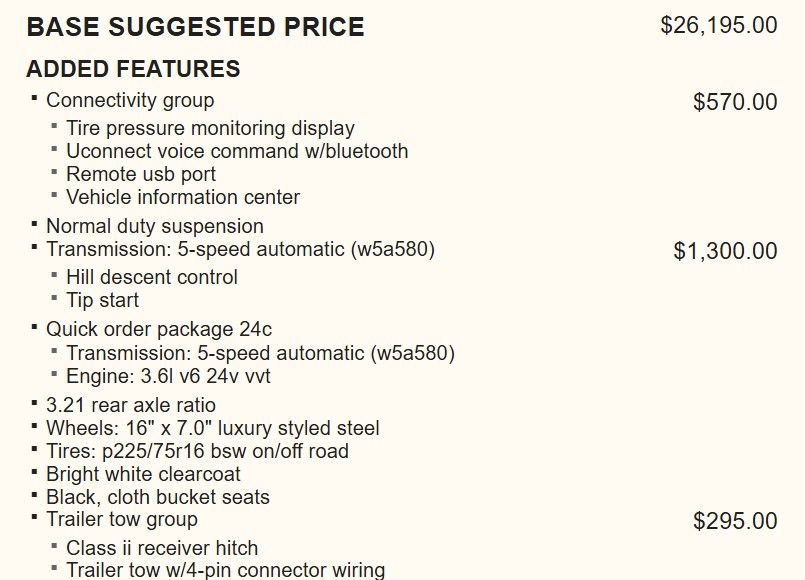The height and width of the screenshot is (580, 805).
Task: Click Quick order package 24c
Action: point(159,329)
